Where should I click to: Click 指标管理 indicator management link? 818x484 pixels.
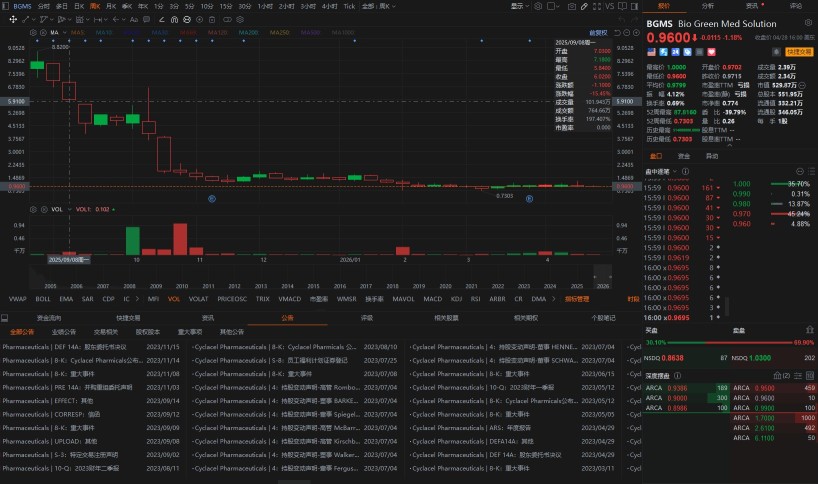tap(576, 299)
